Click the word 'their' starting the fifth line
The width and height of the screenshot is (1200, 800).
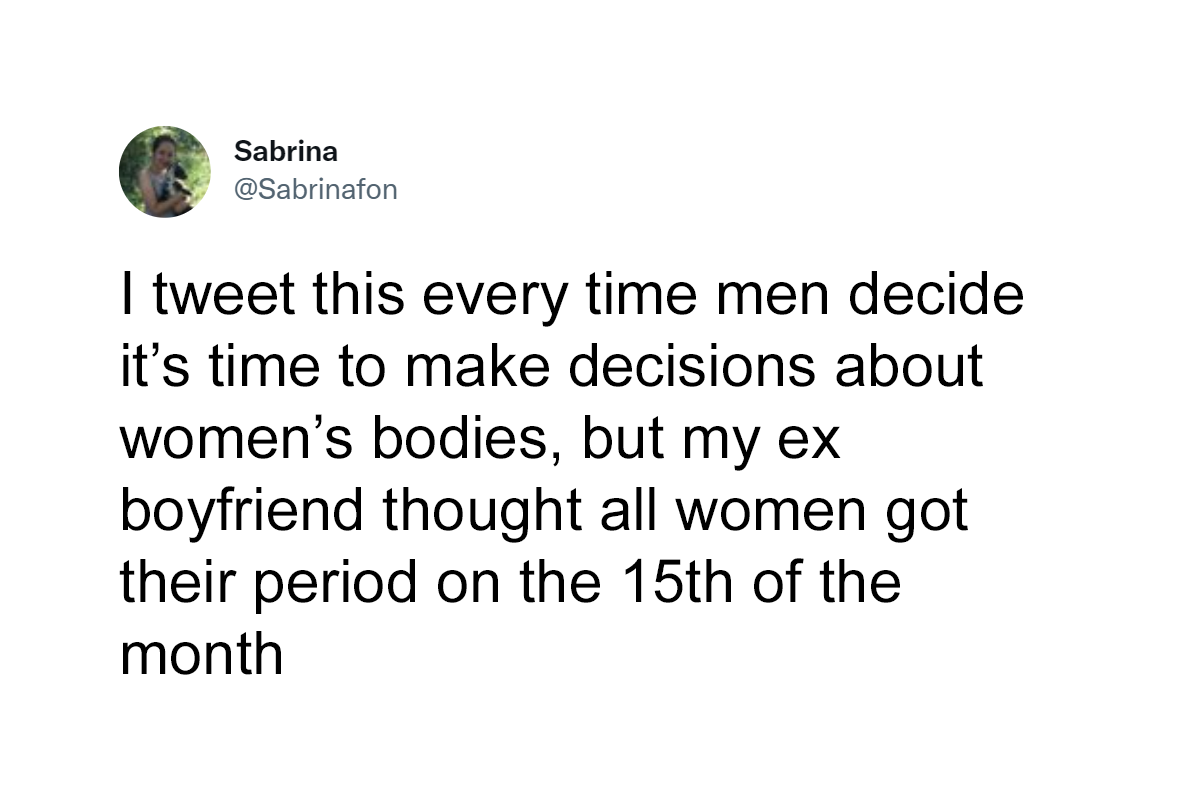(x=172, y=583)
